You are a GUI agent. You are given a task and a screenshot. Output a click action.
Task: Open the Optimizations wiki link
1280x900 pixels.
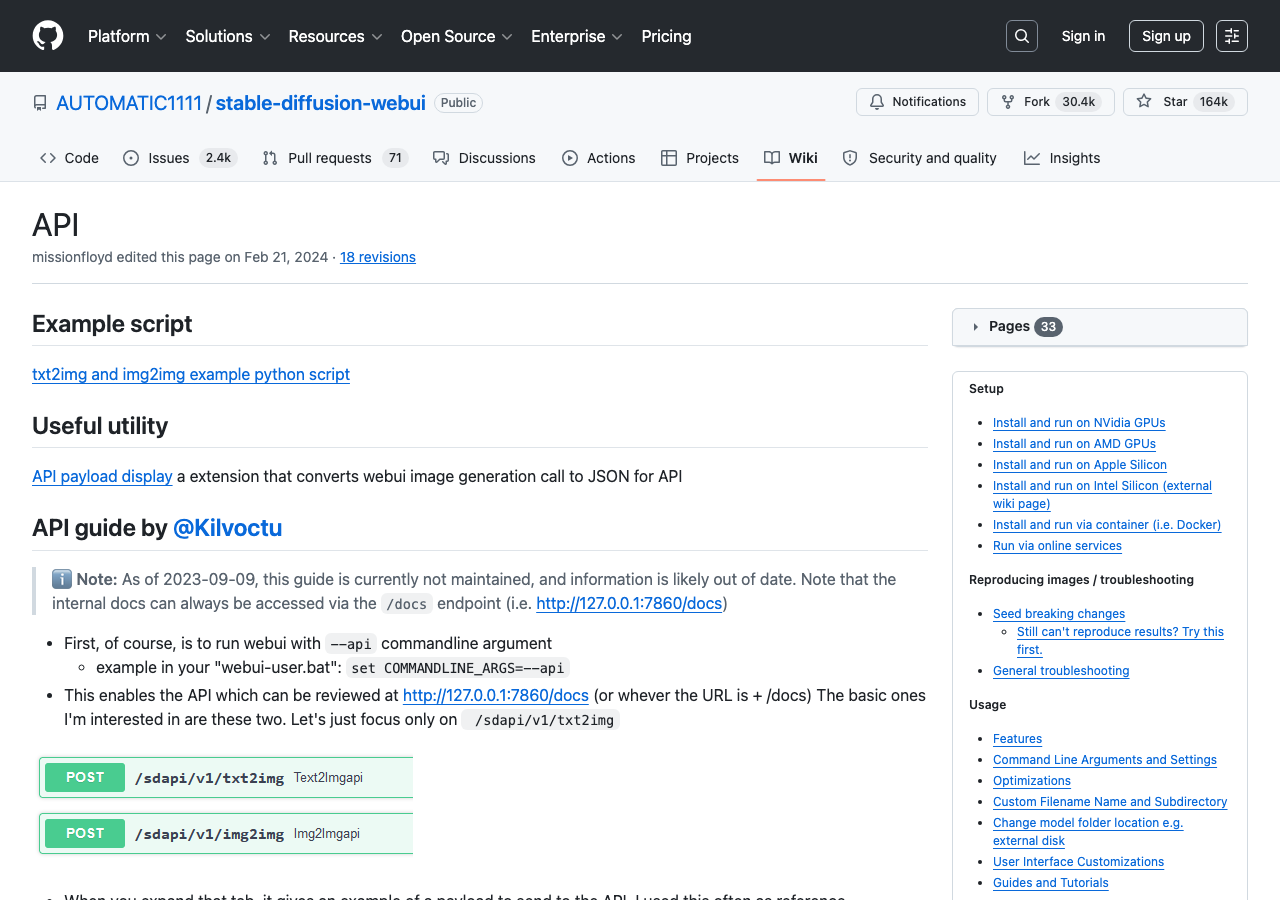tap(1032, 781)
